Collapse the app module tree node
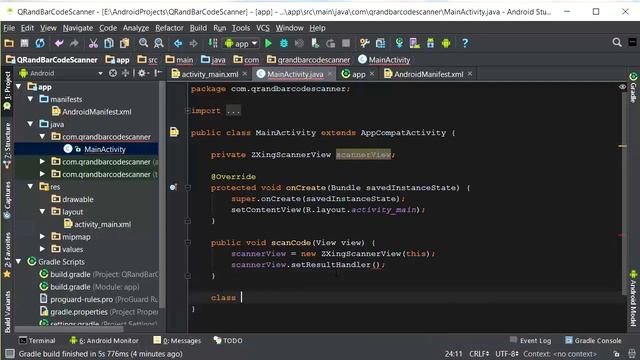Screen dimensions: 640x360 coord(18,87)
